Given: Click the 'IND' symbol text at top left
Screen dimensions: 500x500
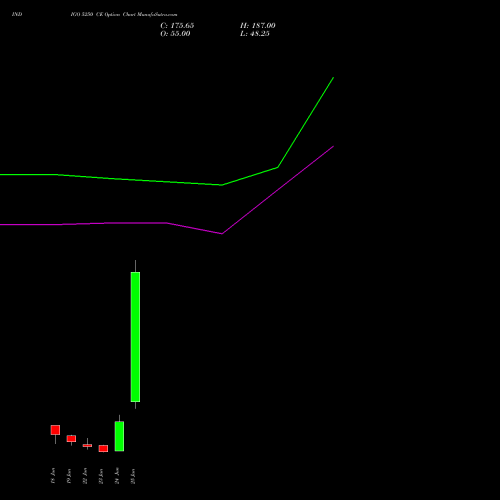Looking at the screenshot, I should point(17,14).
